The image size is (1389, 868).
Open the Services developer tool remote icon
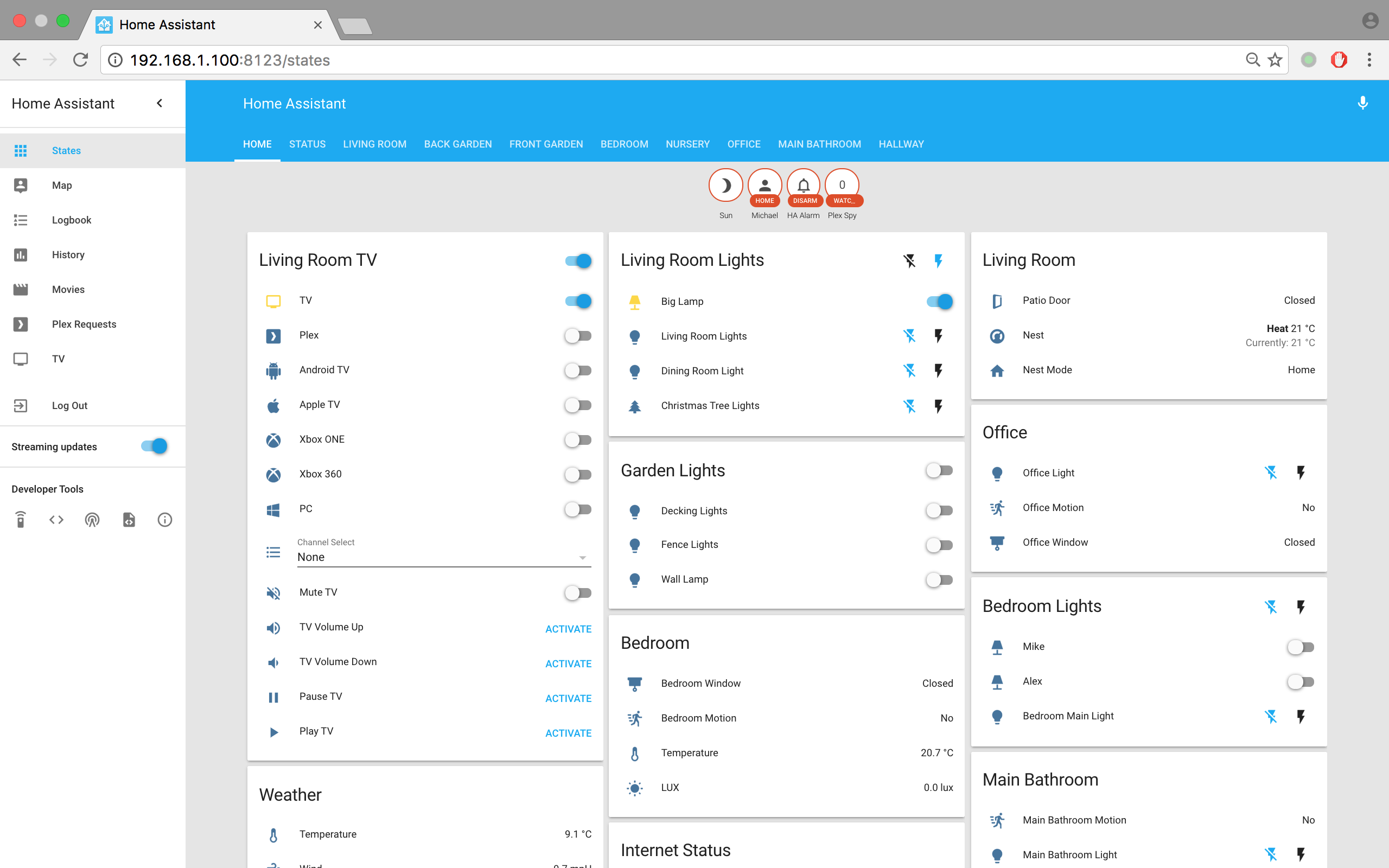pos(21,520)
